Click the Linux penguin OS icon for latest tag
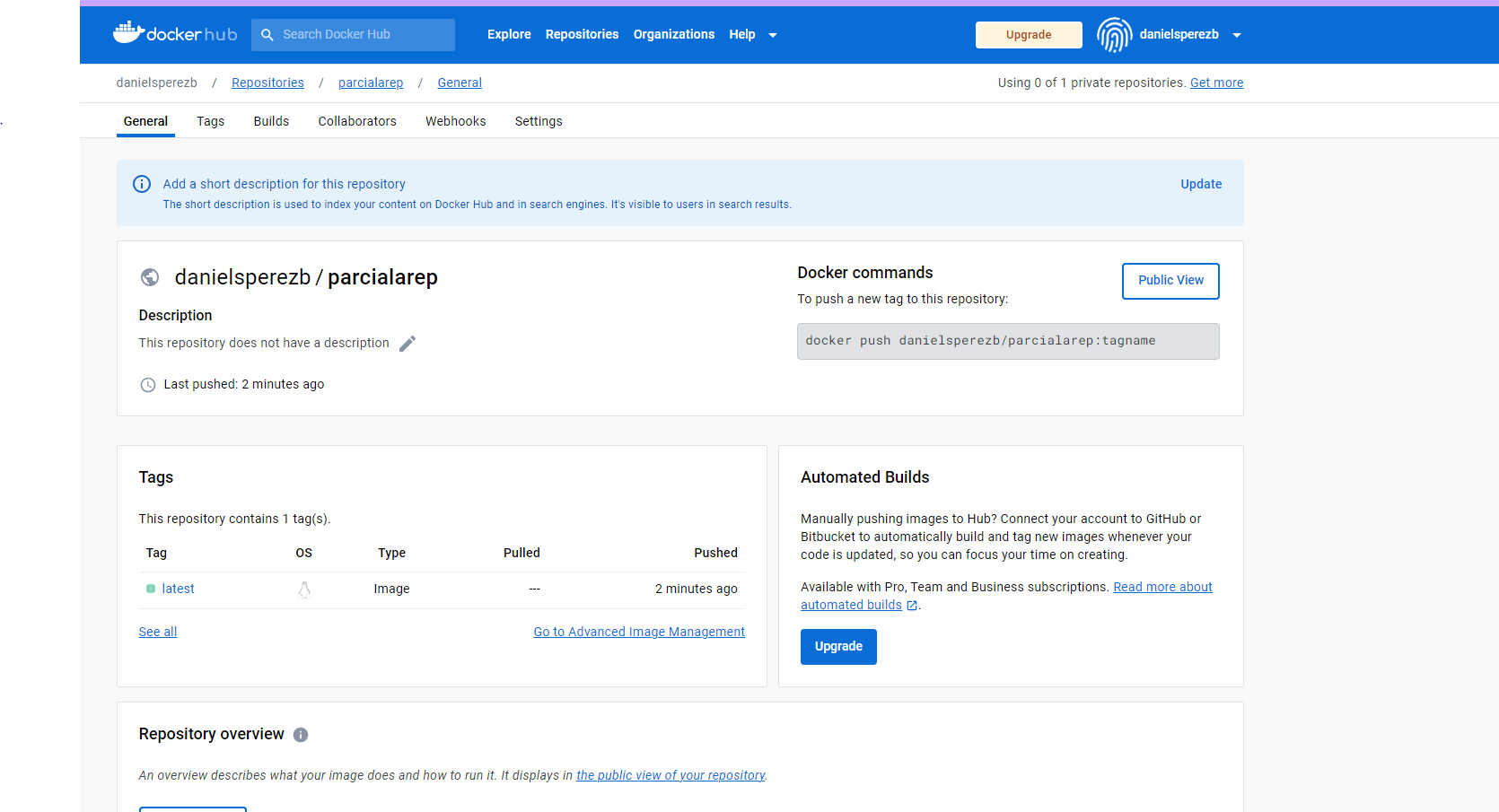This screenshot has width=1499, height=812. pyautogui.click(x=304, y=589)
